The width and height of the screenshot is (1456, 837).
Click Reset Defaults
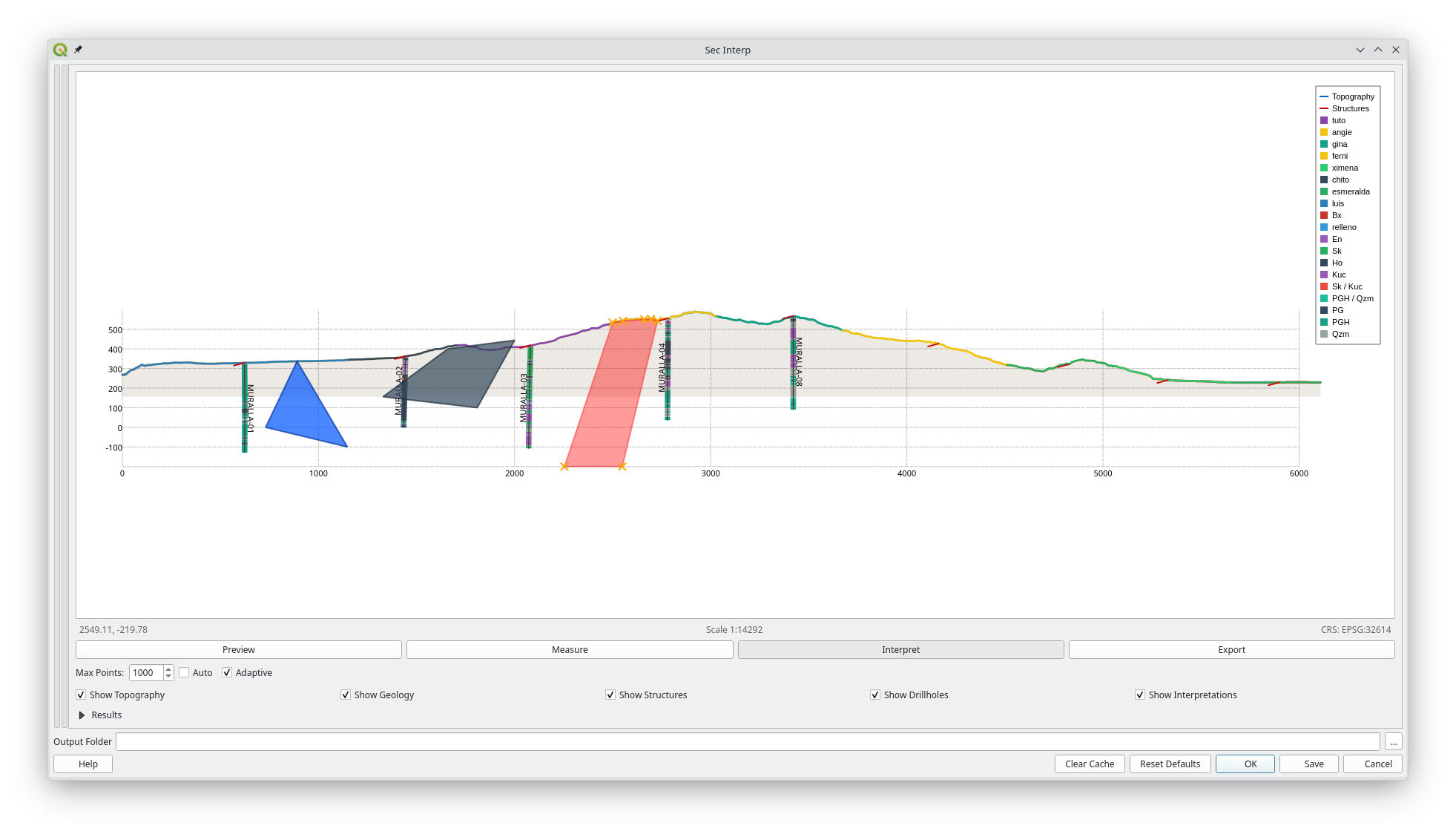pos(1170,764)
